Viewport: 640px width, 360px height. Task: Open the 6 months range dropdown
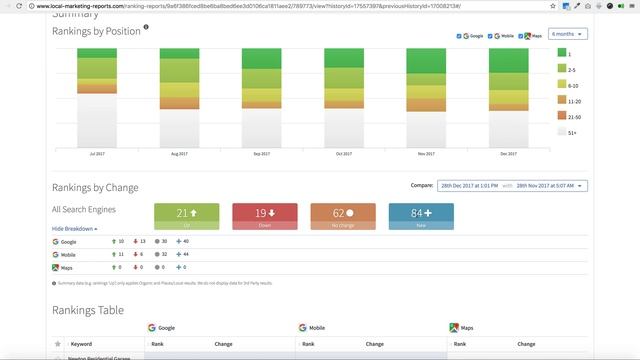[x=568, y=34]
